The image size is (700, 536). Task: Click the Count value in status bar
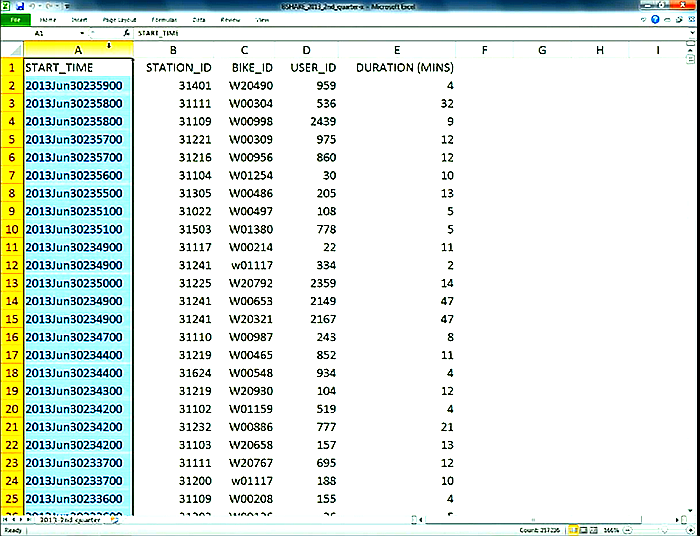[x=541, y=531]
